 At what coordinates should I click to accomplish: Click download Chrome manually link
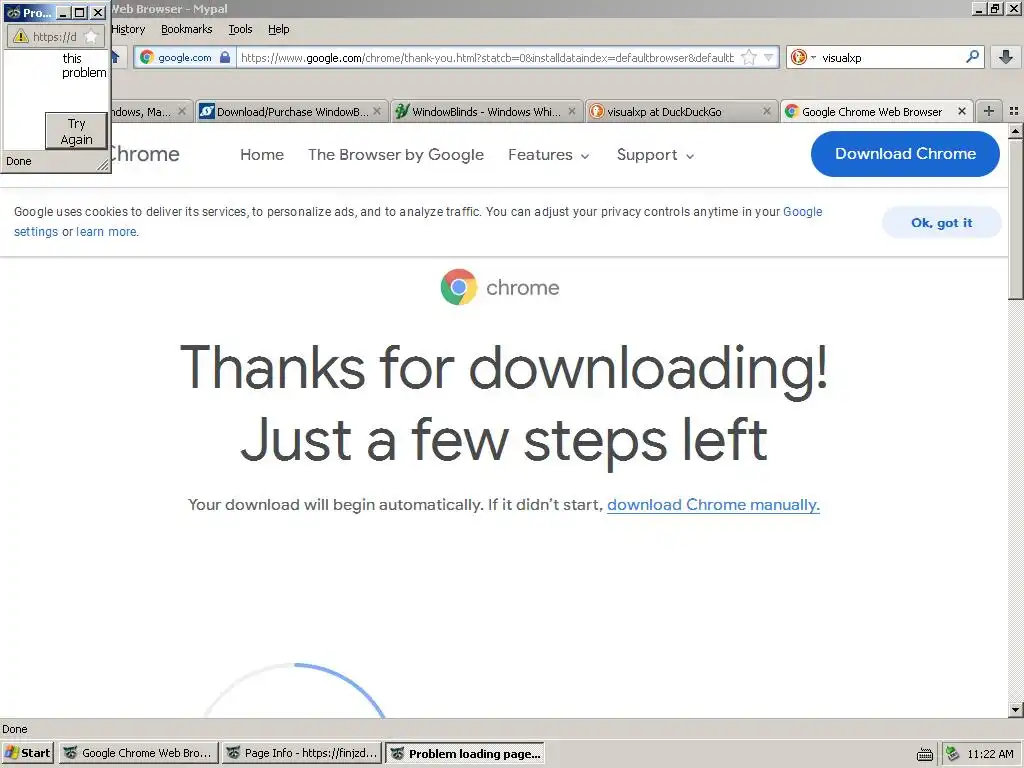pyautogui.click(x=713, y=505)
